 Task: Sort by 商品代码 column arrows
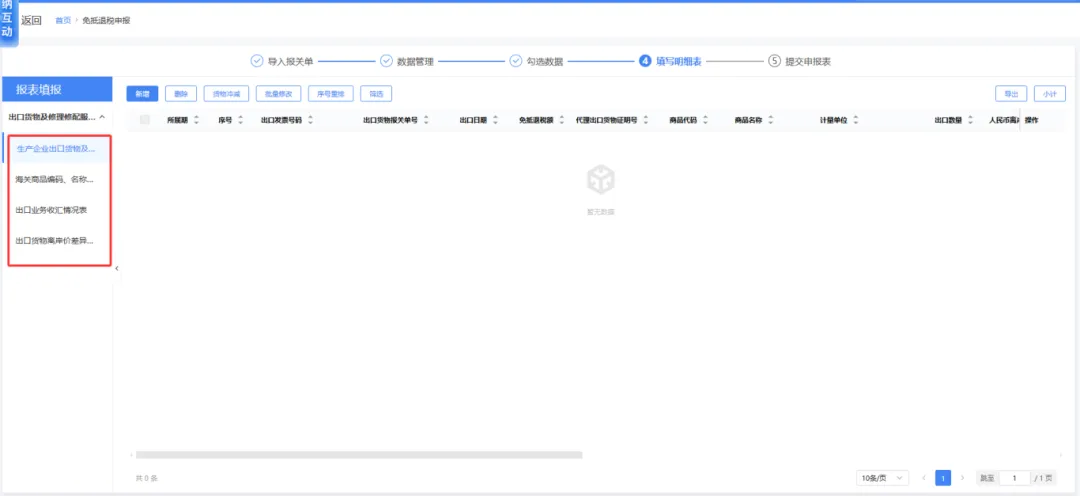705,120
